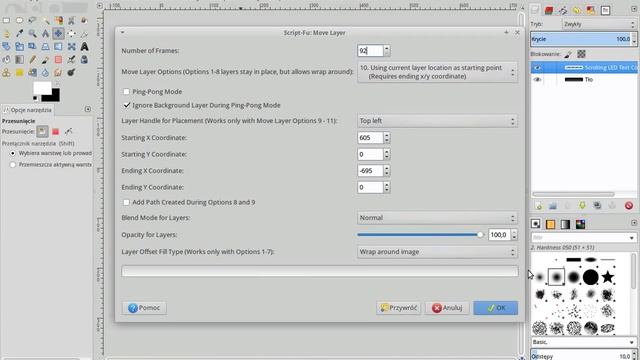Viewport: 640px width, 360px height.
Task: Switch to the Paths tab
Action: click(x=563, y=10)
